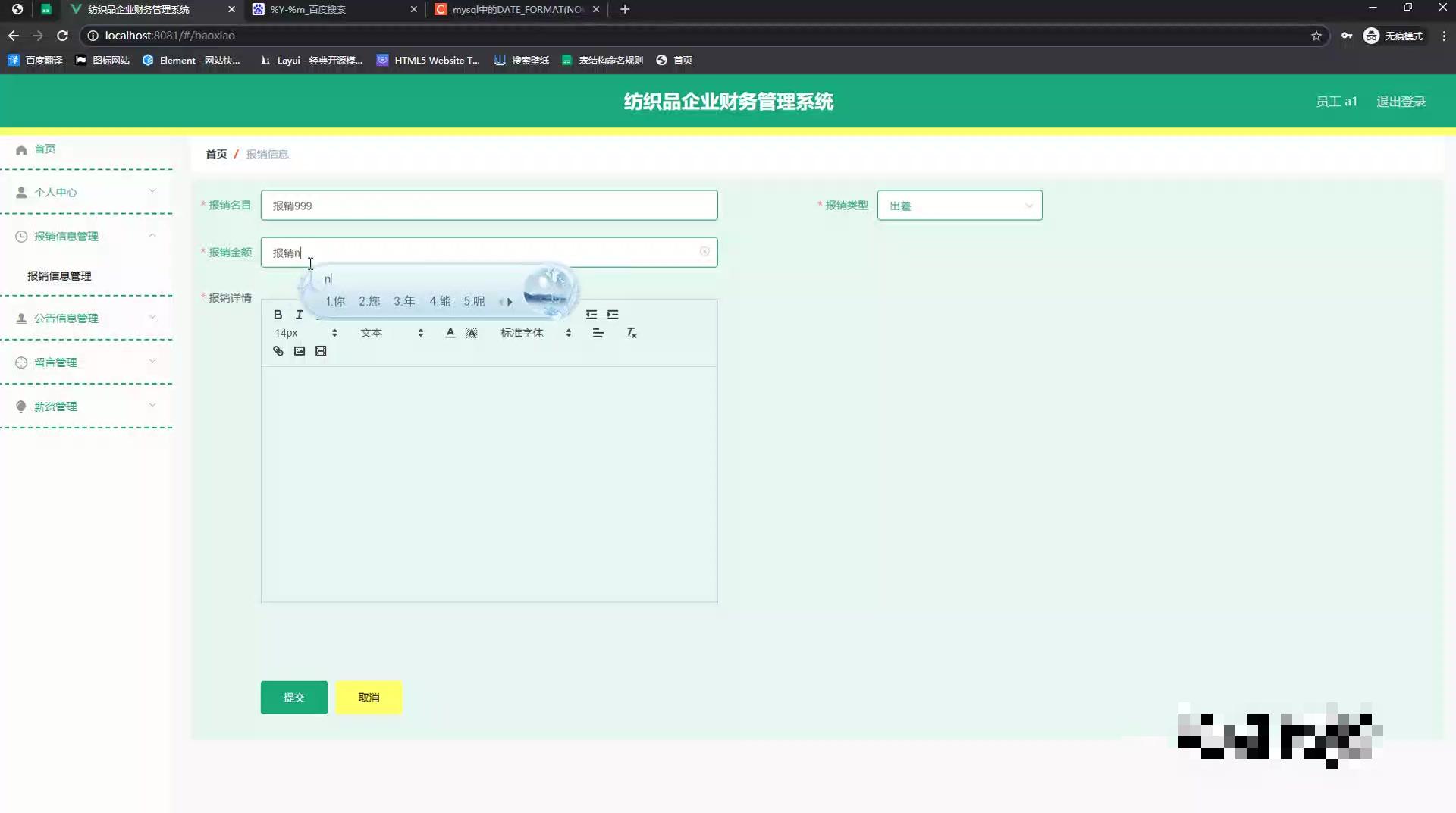
Task: Expand the 留言管理 sidebar menu
Action: pos(152,362)
